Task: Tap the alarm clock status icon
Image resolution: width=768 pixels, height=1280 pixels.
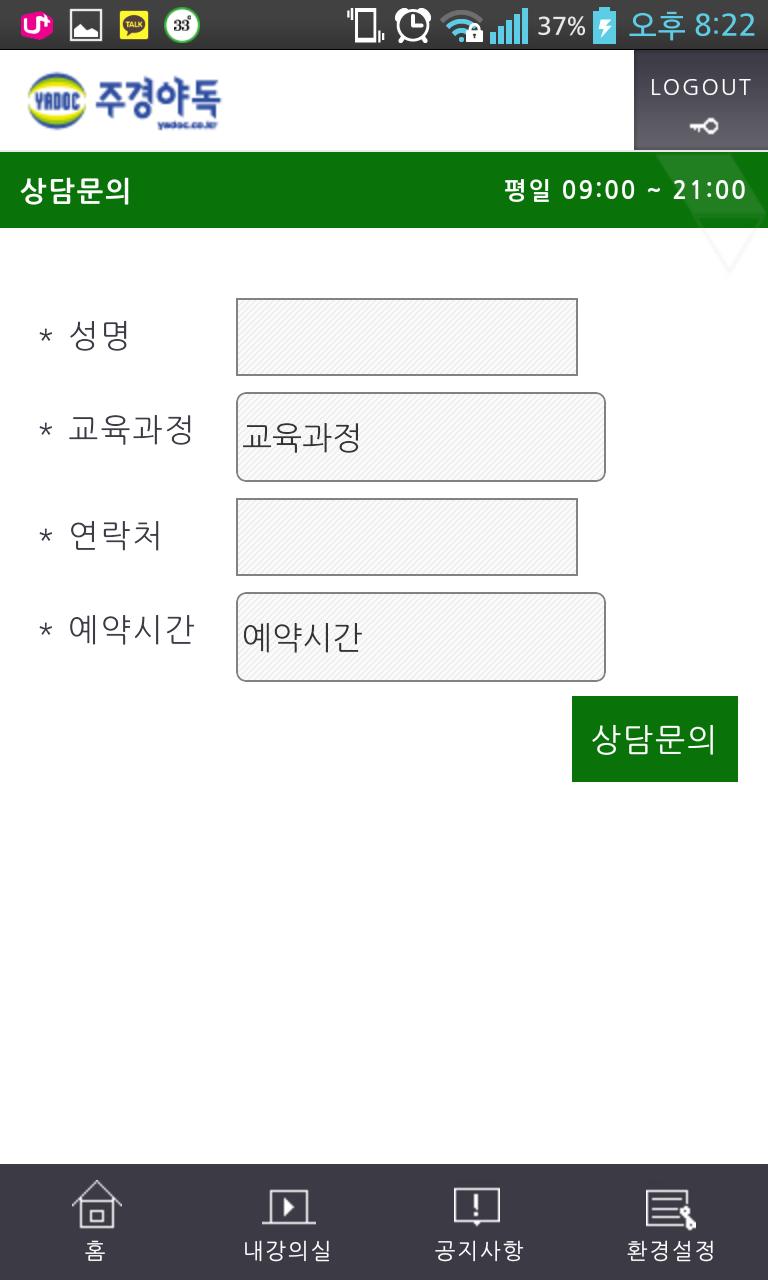Action: [412, 25]
